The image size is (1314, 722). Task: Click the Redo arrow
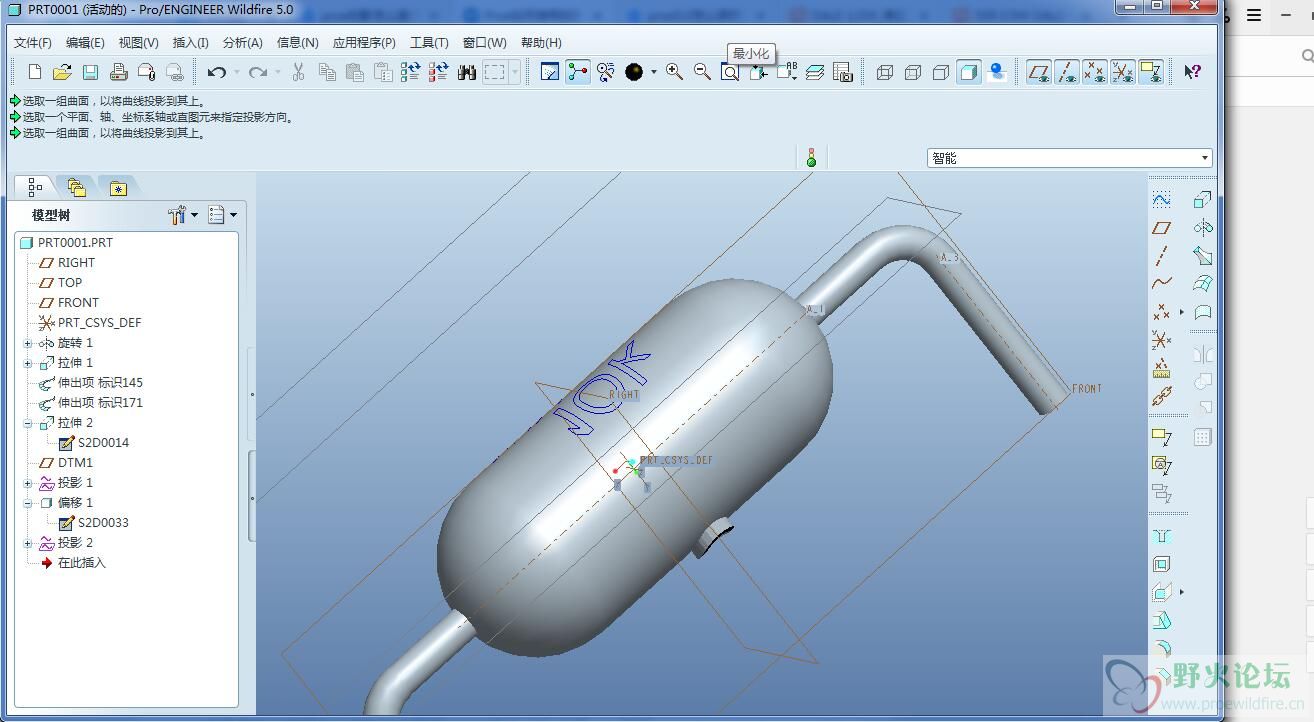[x=258, y=72]
